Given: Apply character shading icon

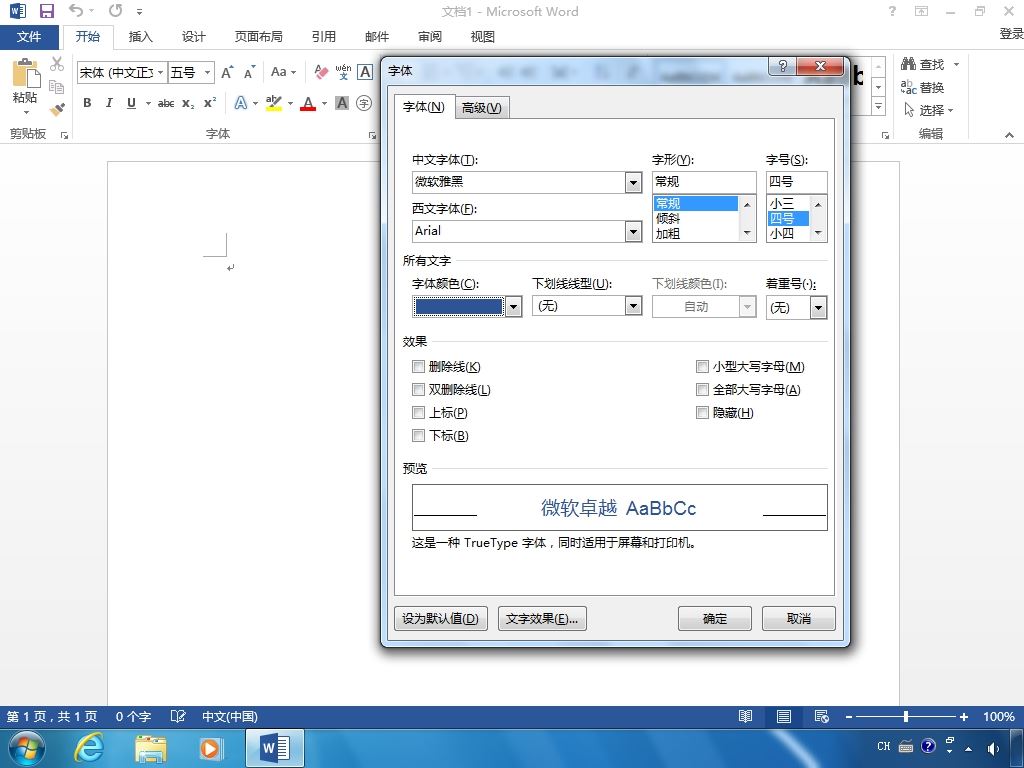Looking at the screenshot, I should 342,103.
